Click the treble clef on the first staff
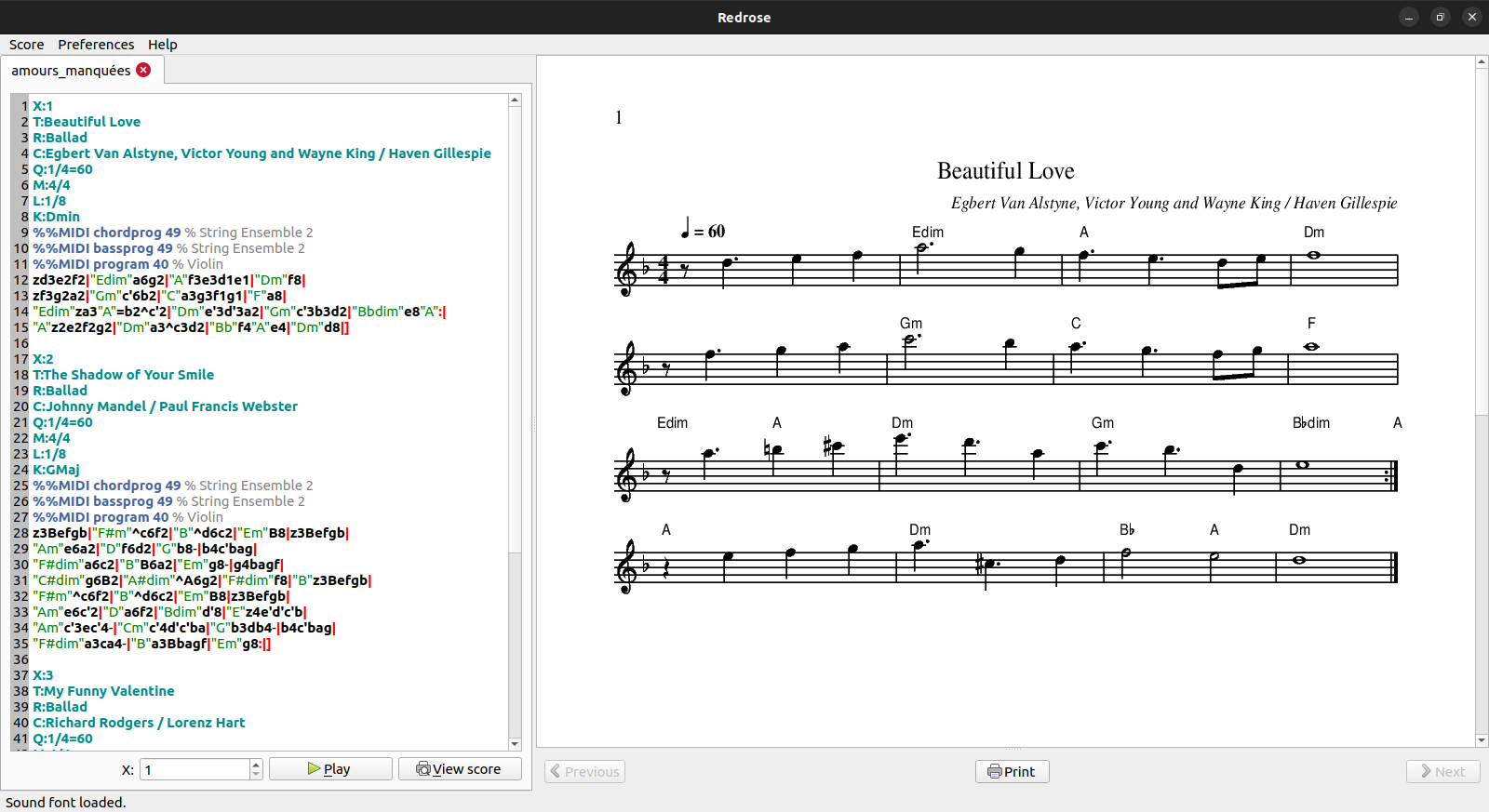The image size is (1489, 812). [627, 270]
